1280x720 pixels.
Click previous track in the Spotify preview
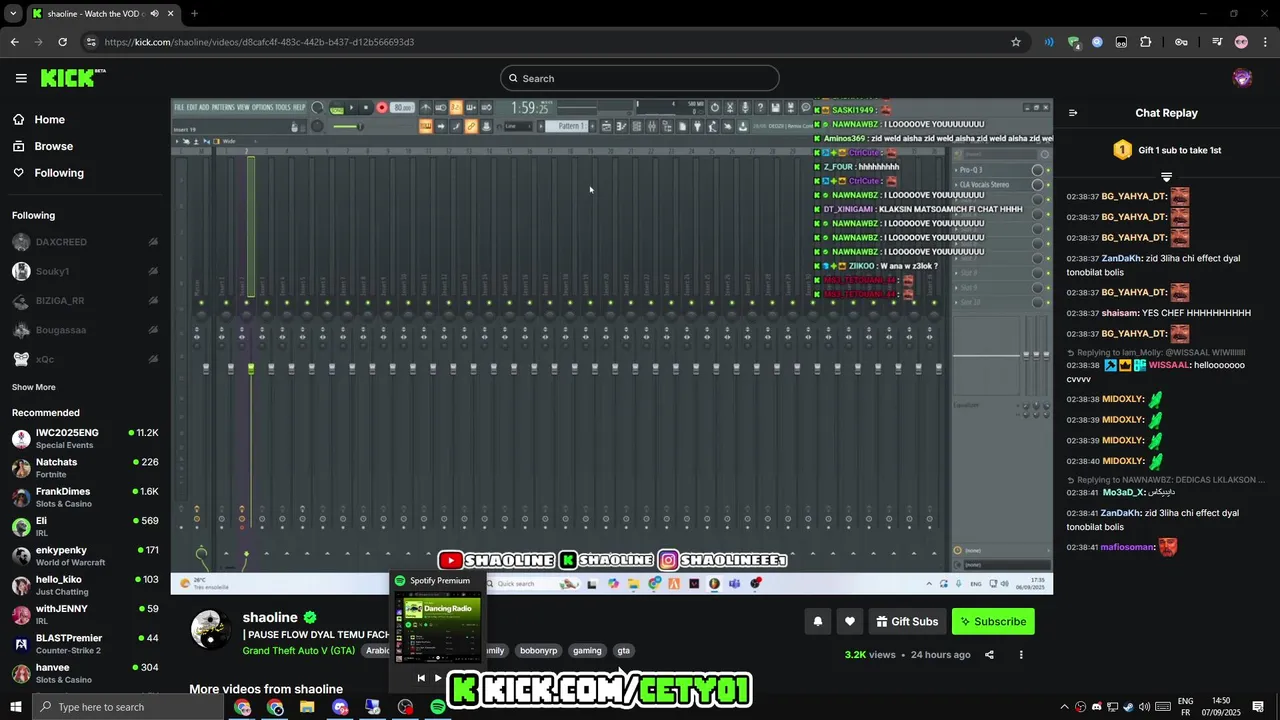tap(421, 678)
